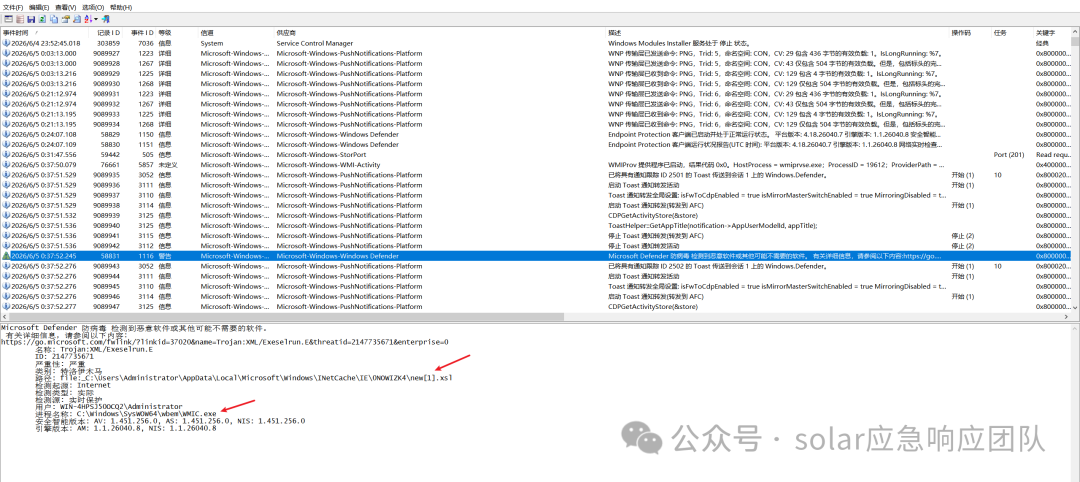Click the info icon on record 9089940 row
Screen dimensions: 1080x482
[6, 225]
